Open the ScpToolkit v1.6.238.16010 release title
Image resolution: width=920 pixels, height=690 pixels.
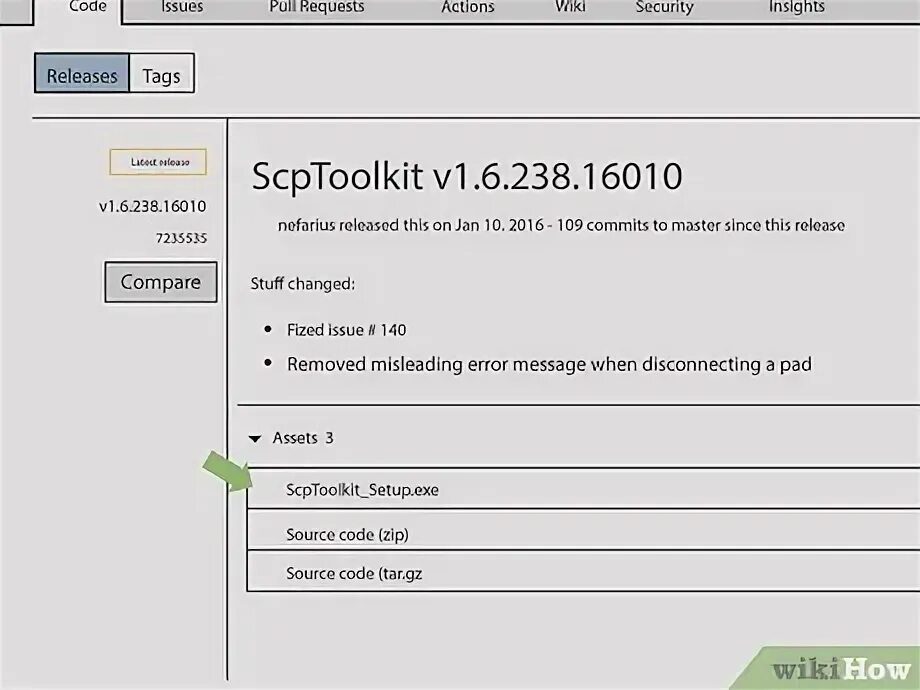466,176
